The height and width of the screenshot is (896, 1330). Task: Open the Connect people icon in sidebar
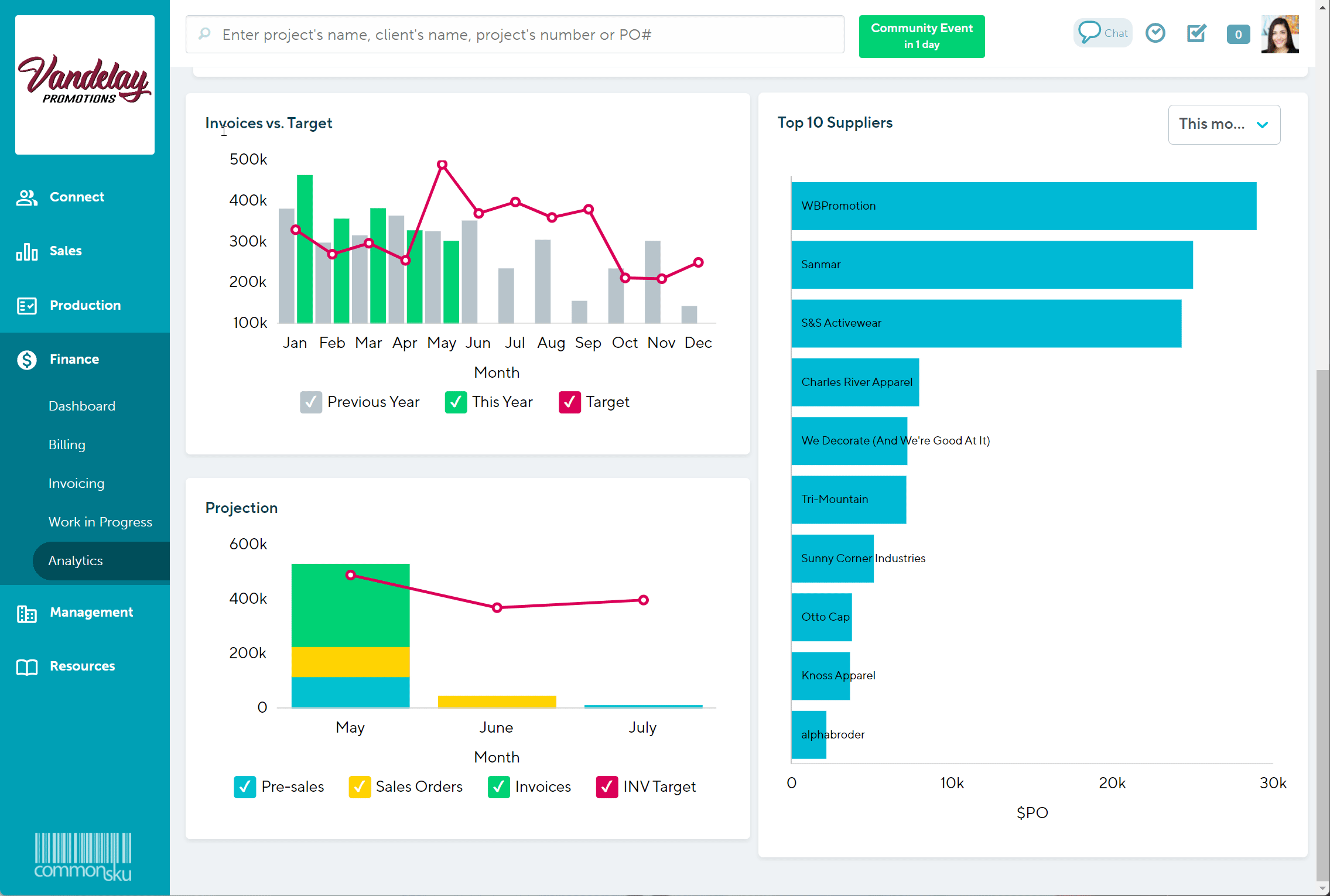click(x=27, y=197)
